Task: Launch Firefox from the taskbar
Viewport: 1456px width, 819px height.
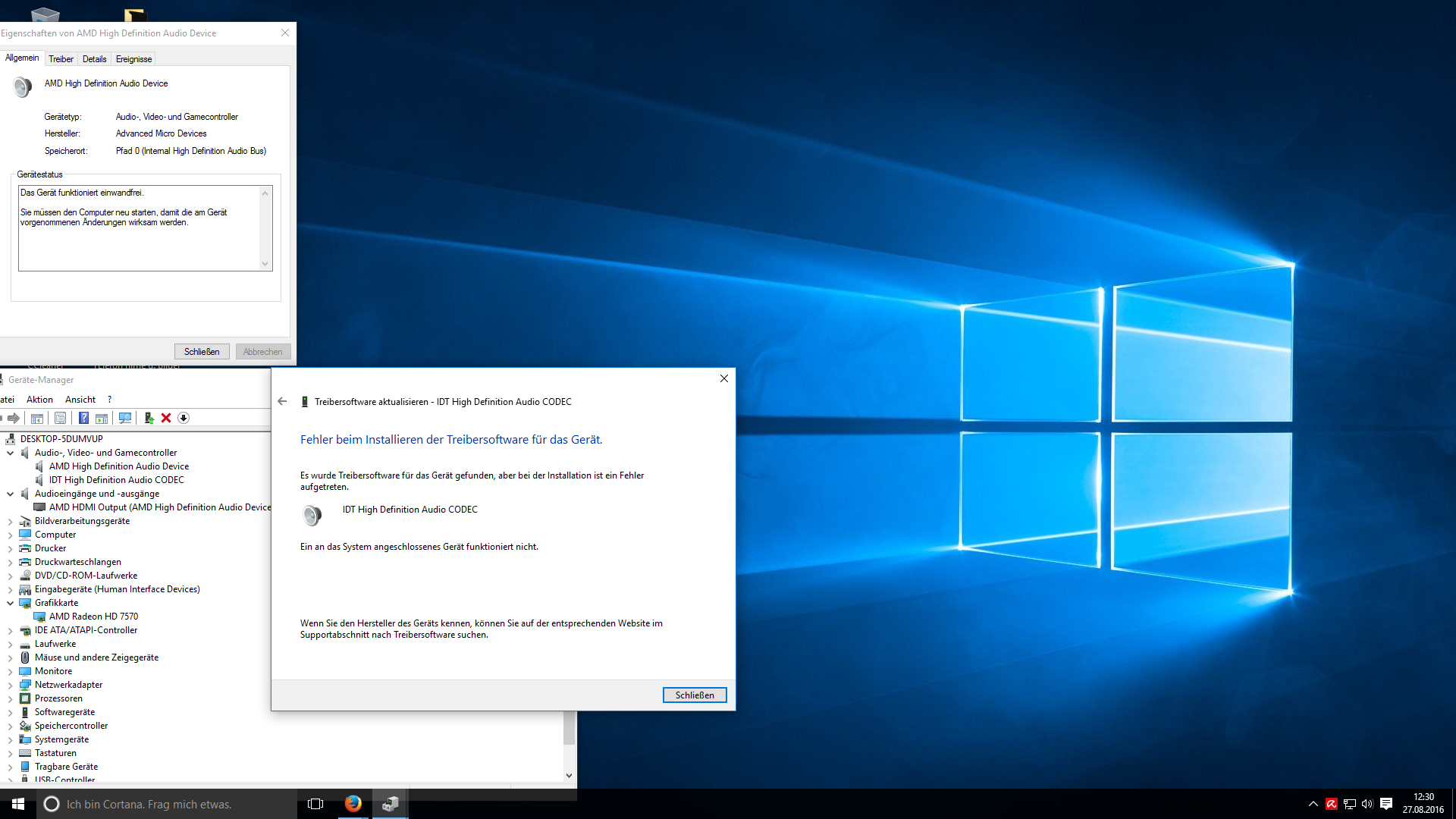Action: coord(353,804)
